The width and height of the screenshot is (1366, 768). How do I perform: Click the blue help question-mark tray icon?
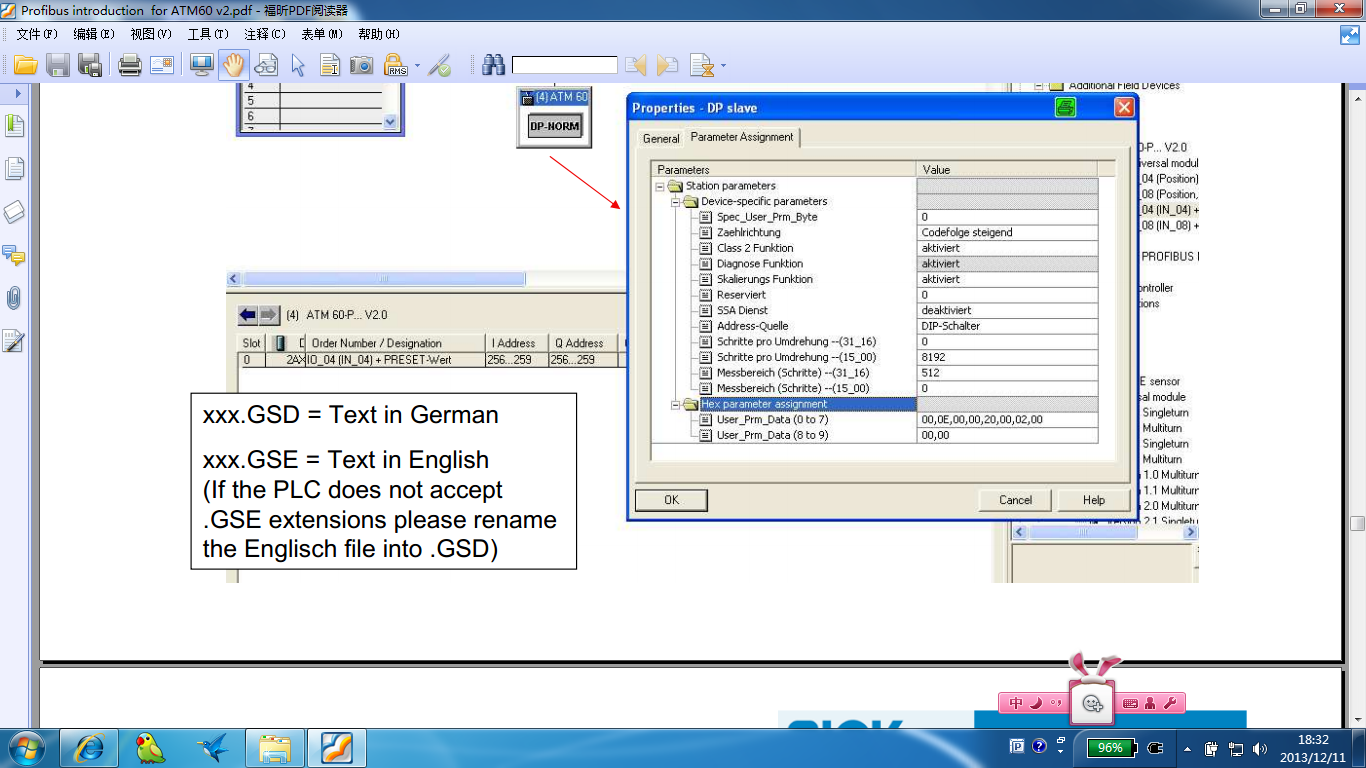tap(1039, 747)
